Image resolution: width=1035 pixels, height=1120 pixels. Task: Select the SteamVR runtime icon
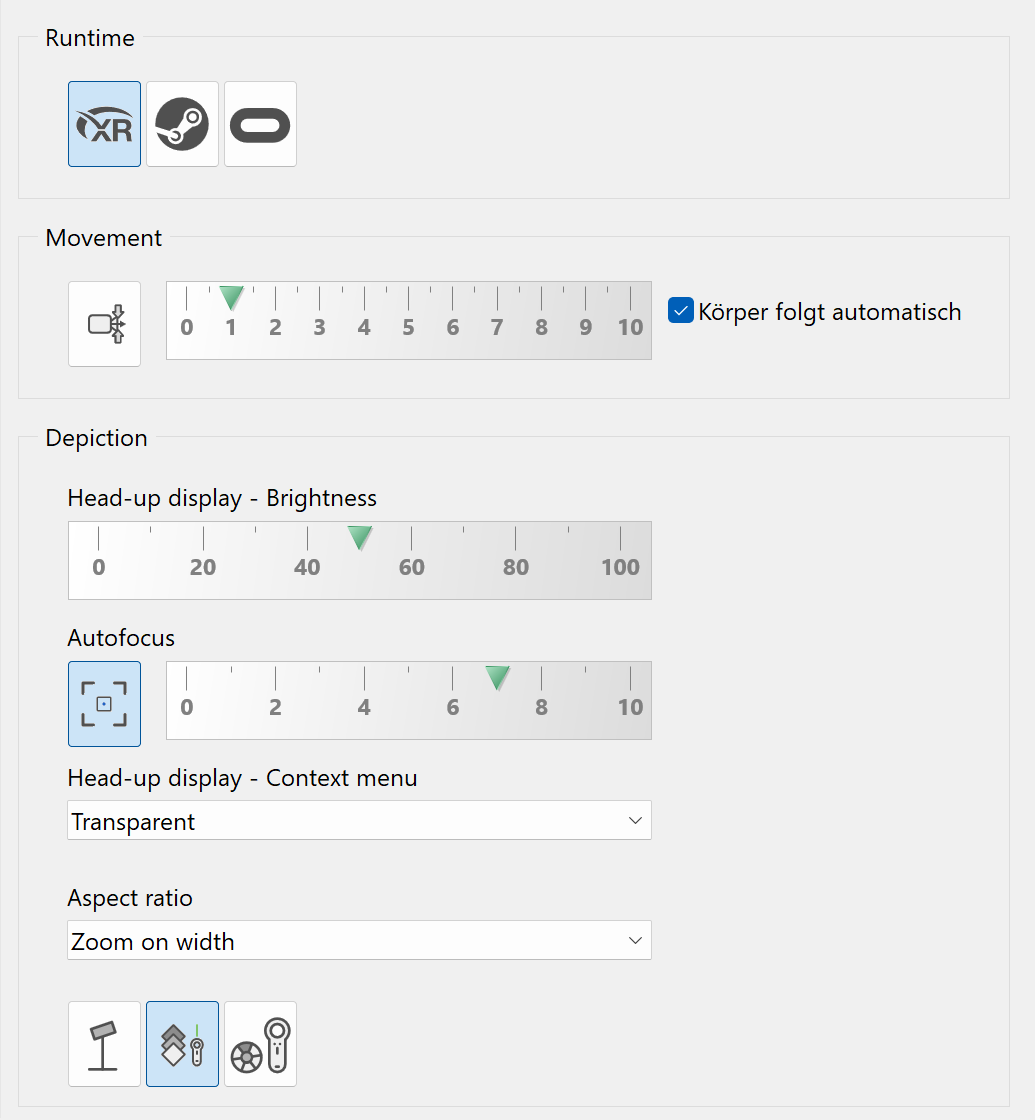pos(182,124)
